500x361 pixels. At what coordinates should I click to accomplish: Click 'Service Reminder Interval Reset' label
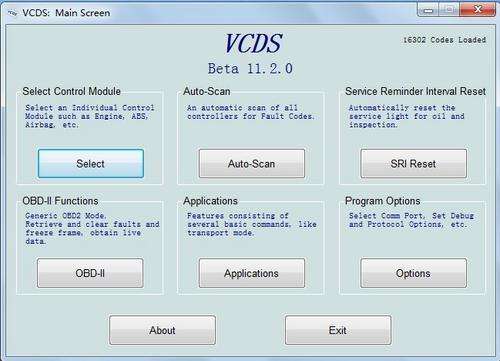pos(415,91)
